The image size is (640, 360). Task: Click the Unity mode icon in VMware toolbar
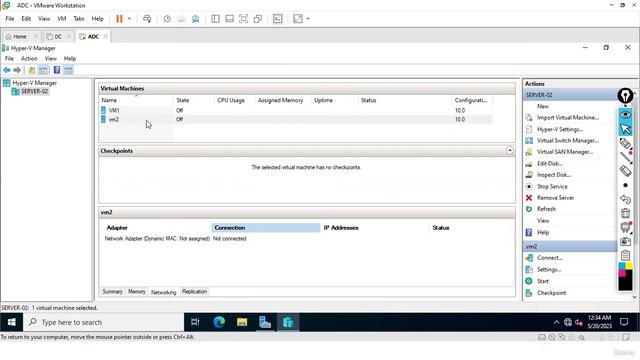click(258, 19)
